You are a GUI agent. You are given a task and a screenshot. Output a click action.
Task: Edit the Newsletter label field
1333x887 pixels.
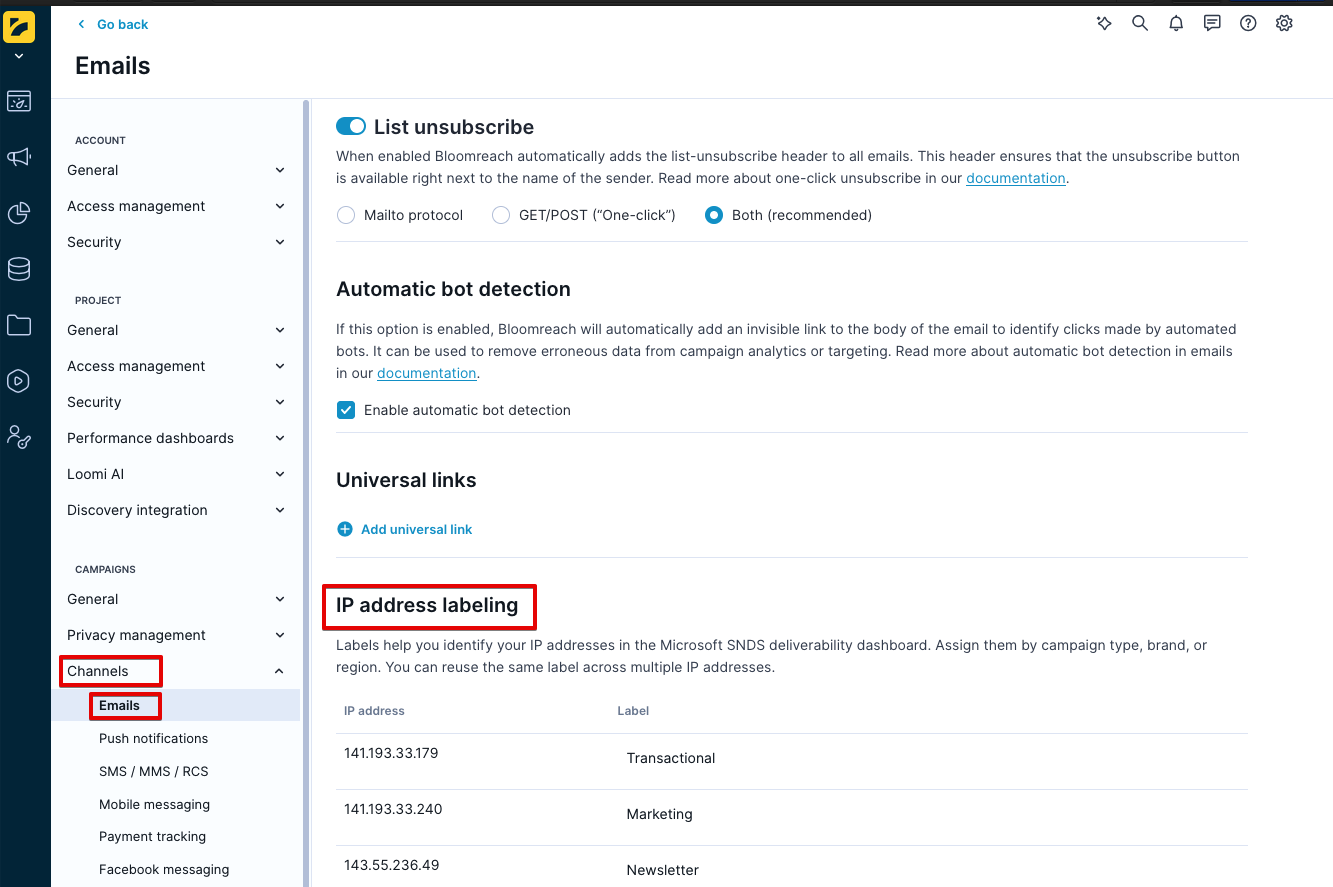click(662, 870)
